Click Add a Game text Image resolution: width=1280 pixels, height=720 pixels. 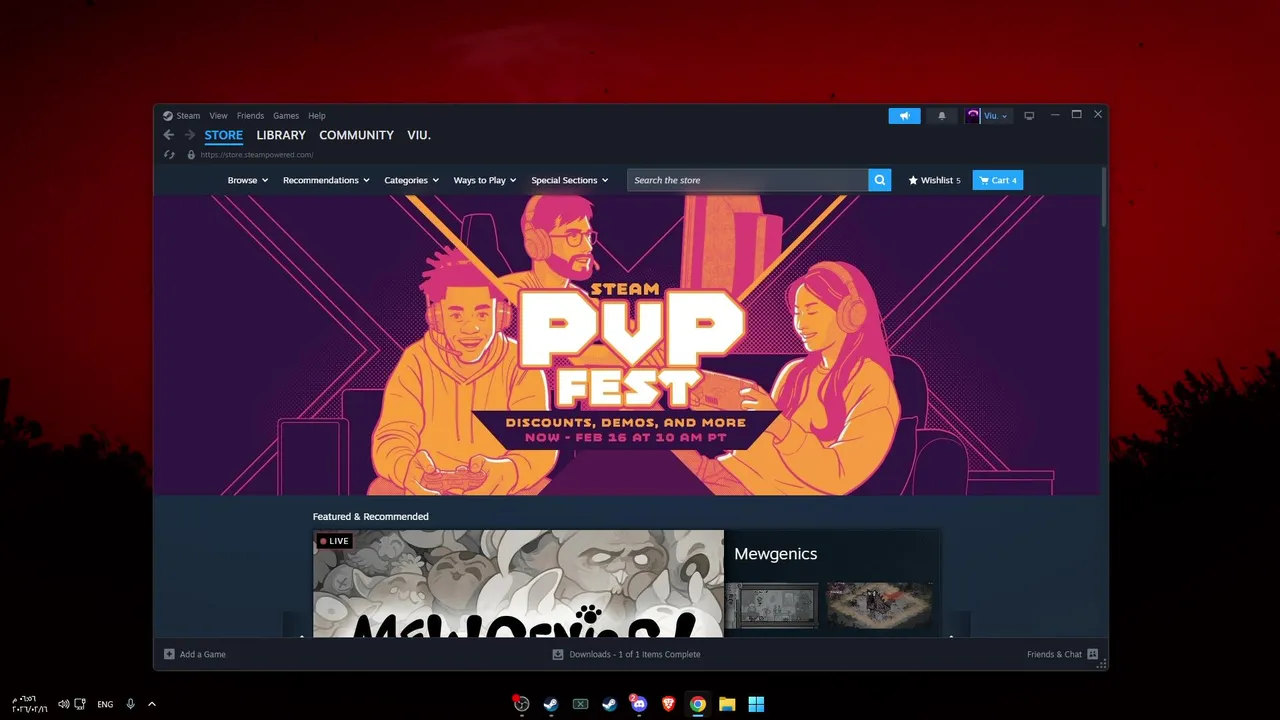tap(203, 654)
